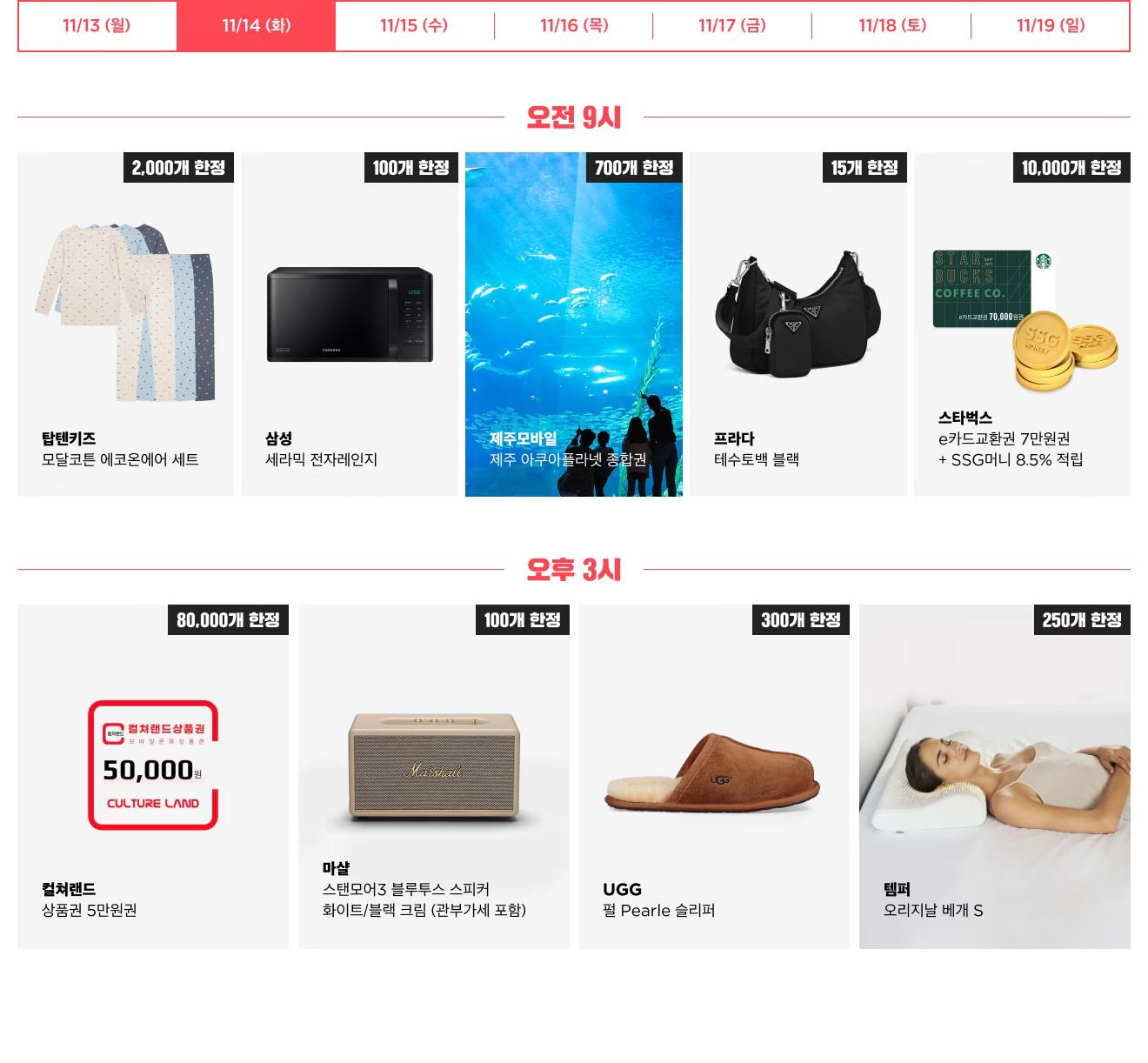The height and width of the screenshot is (1063, 1148).
Task: Open the 11/17 (금) date tab
Action: click(x=732, y=25)
